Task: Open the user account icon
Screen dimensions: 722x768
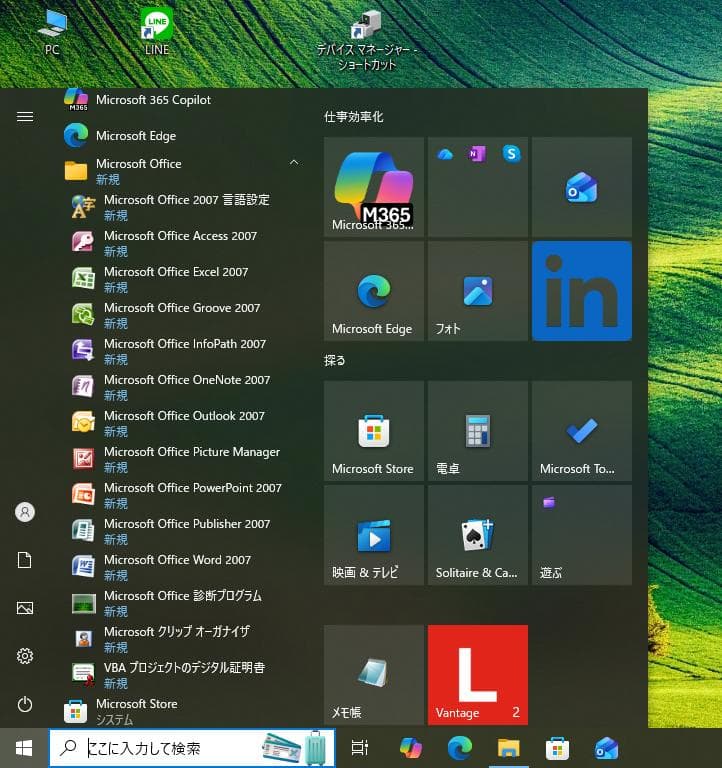Action: click(x=25, y=512)
